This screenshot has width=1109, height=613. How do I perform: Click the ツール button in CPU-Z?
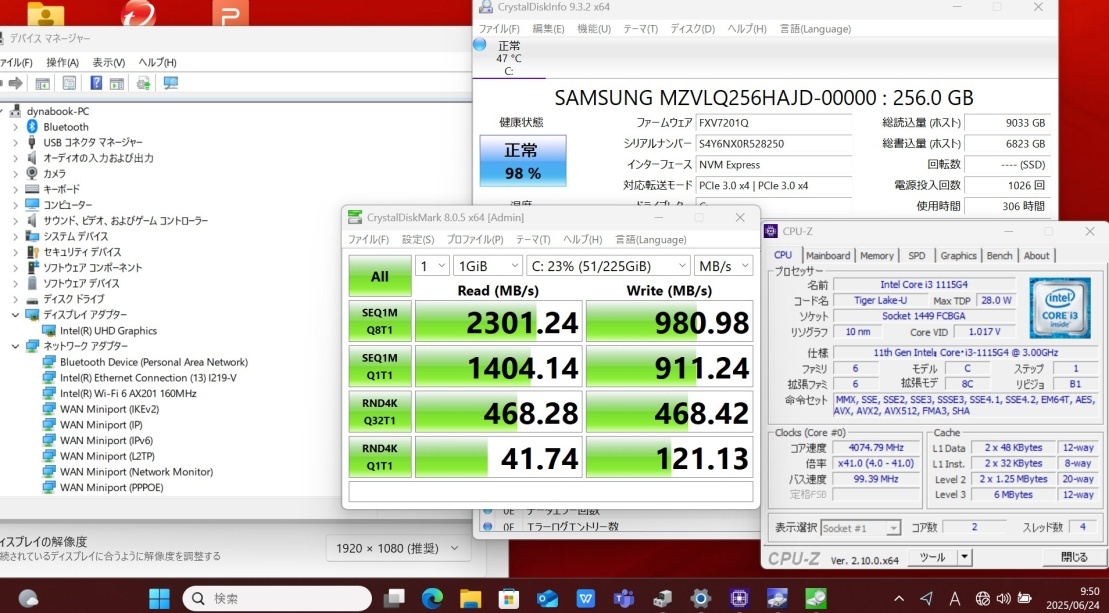tap(932, 557)
